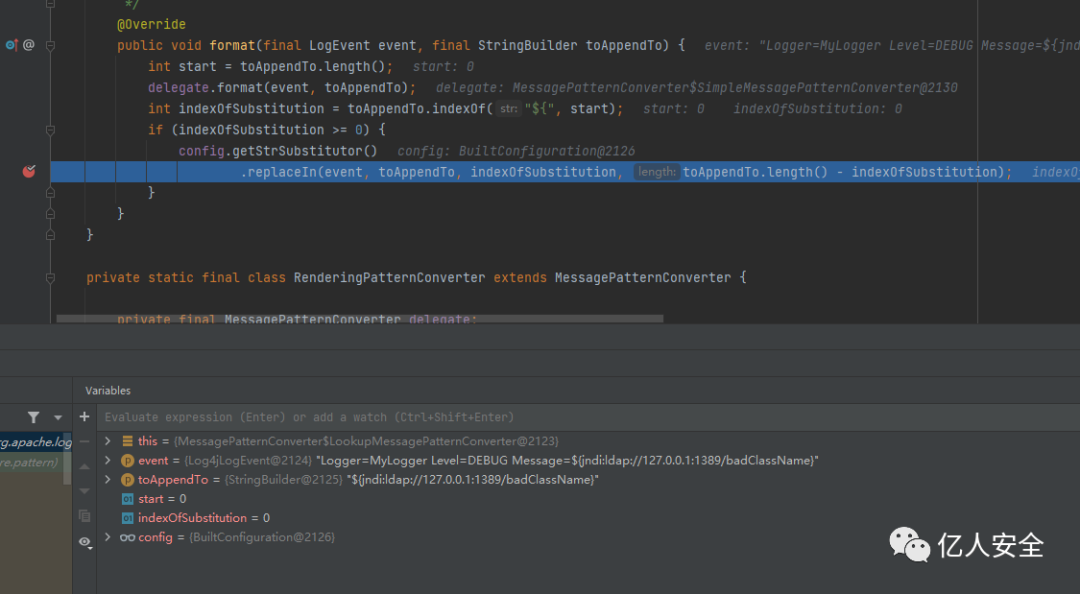1080x594 pixels.
Task: Collapse the format method fold marker
Action: pyautogui.click(x=50, y=45)
